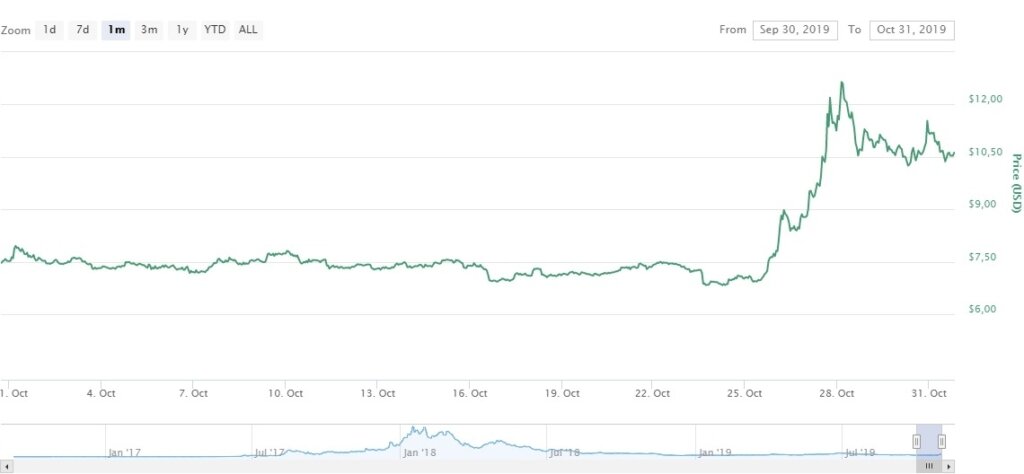This screenshot has height=474, width=1024.
Task: Show ALL price history
Action: [x=248, y=30]
